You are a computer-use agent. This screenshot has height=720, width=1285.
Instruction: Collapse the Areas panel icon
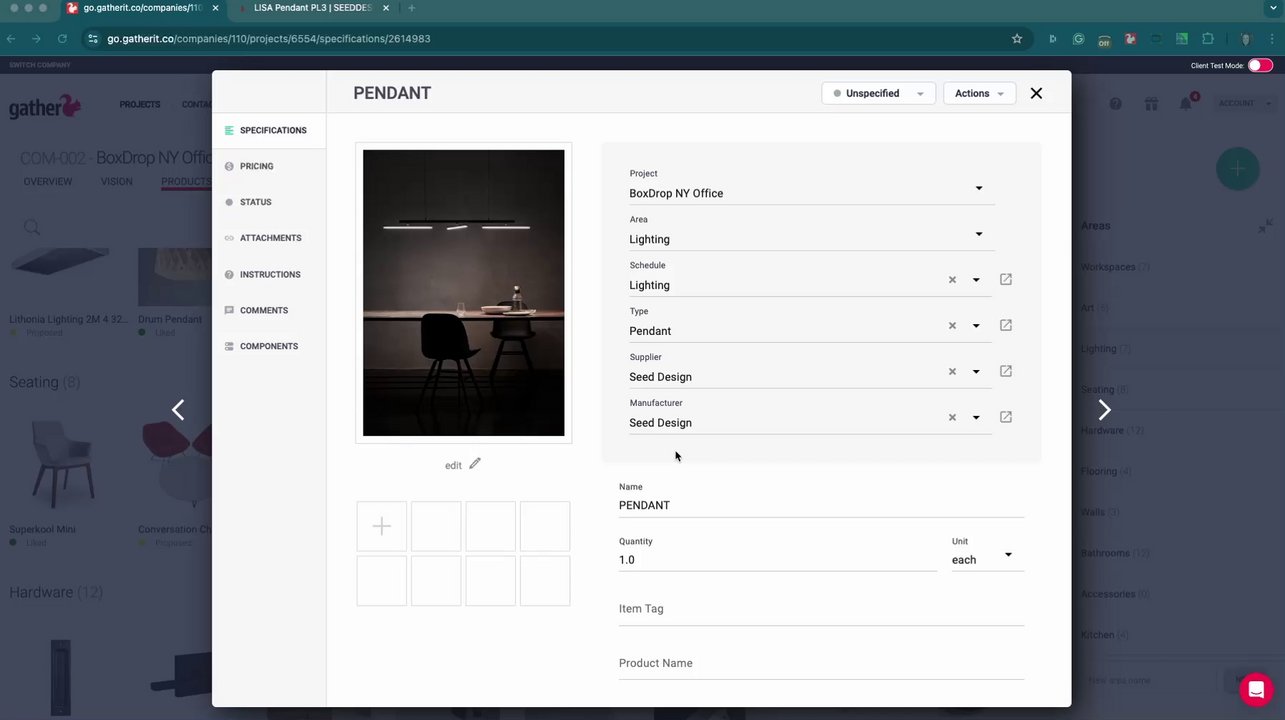point(1266,226)
